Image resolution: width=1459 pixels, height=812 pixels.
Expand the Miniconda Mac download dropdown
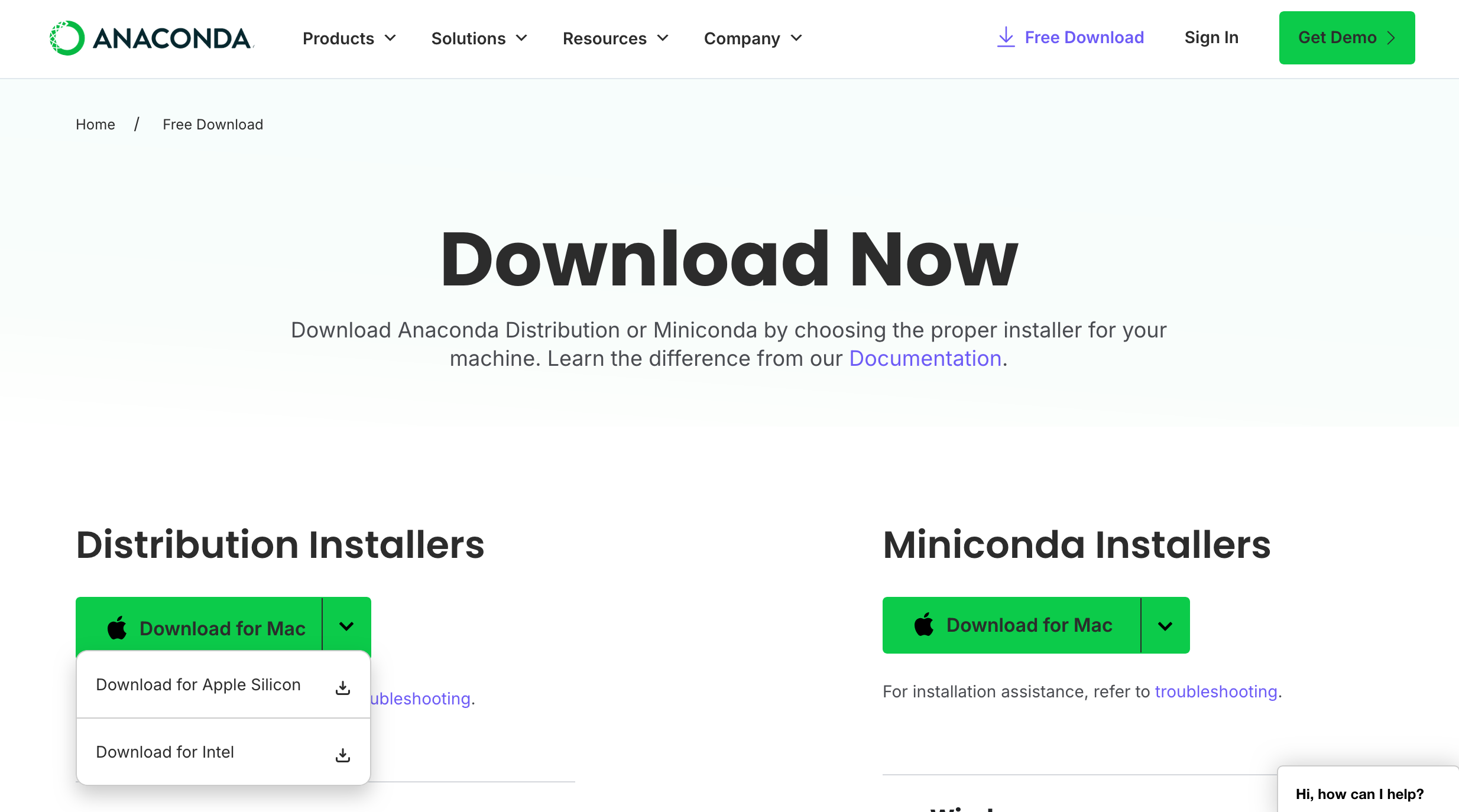tap(1165, 625)
